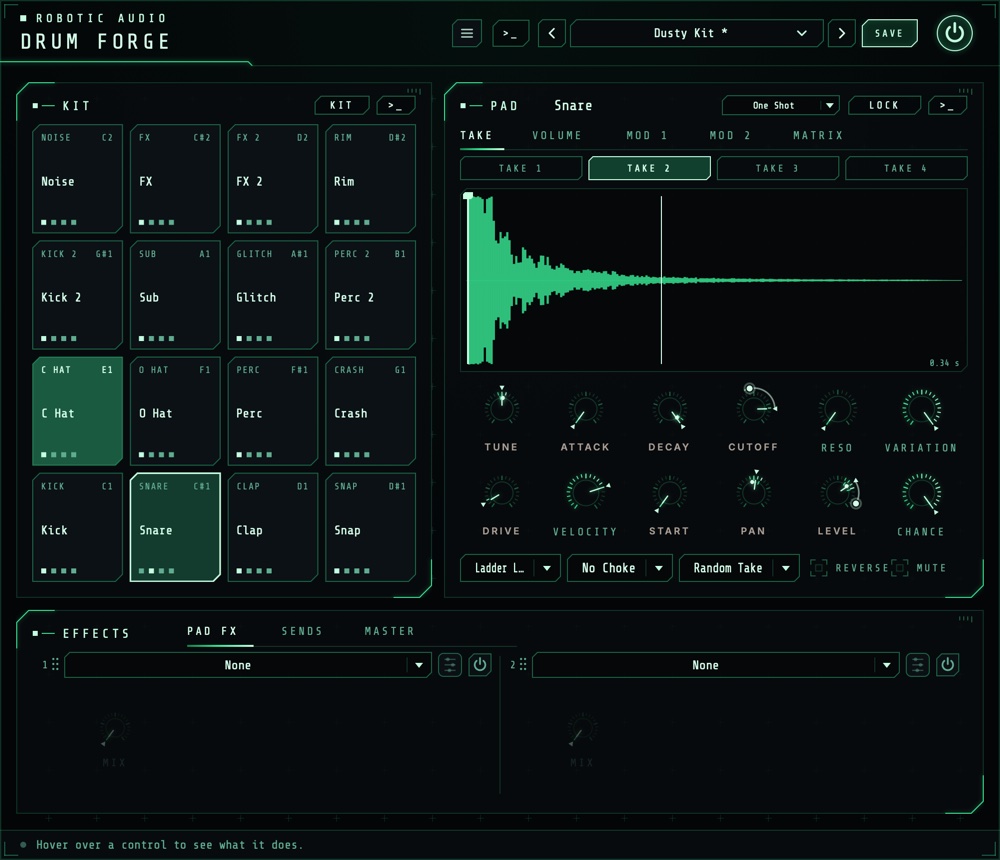Click the Save button

tap(889, 33)
